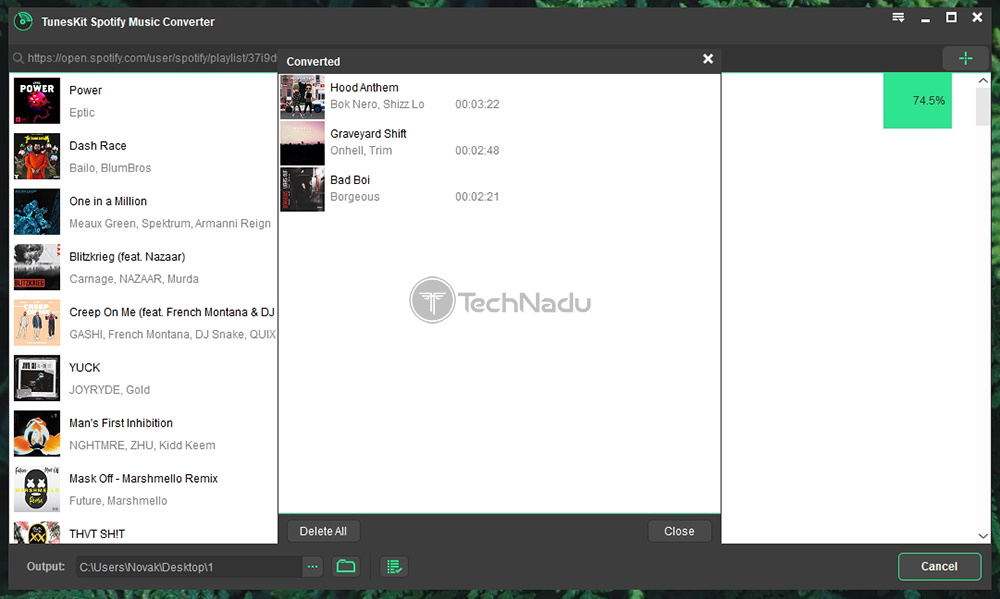This screenshot has width=1000, height=599.
Task: Click the Dash Race album artwork
Action: click(37, 156)
